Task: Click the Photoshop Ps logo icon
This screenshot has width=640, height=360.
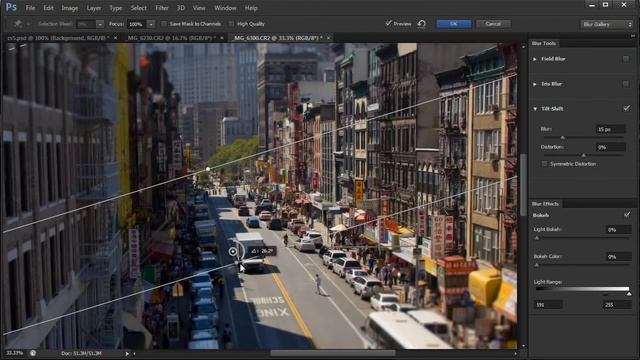Action: click(11, 7)
